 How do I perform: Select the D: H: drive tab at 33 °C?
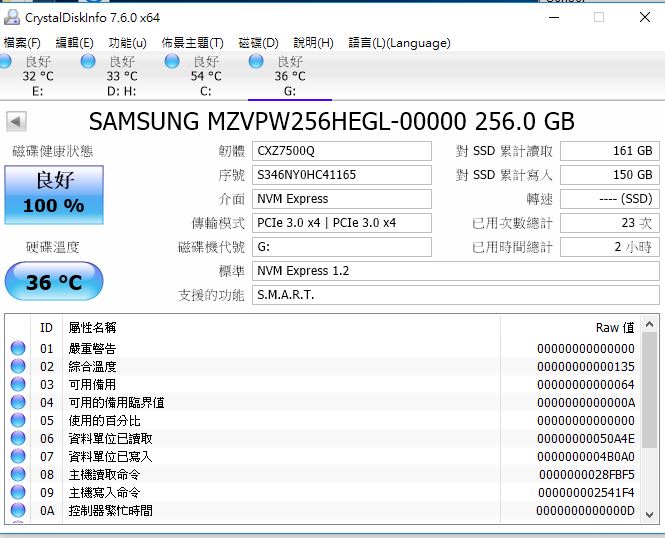pos(122,76)
